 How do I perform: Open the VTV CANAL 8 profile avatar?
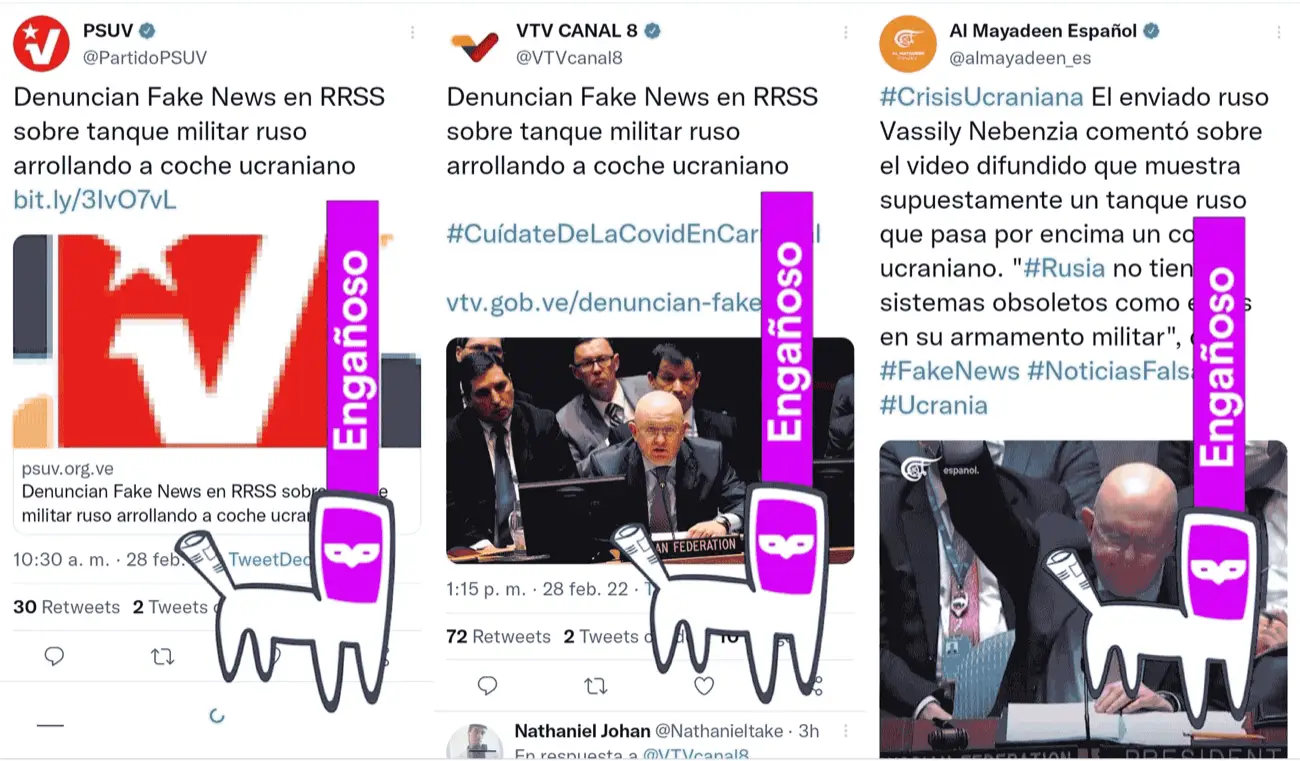[x=475, y=44]
